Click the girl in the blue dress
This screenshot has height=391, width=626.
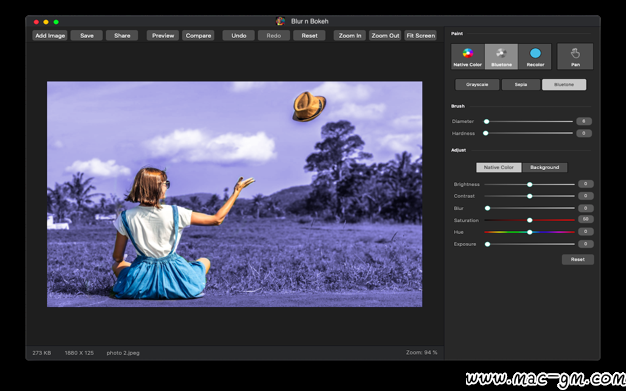tap(160, 236)
